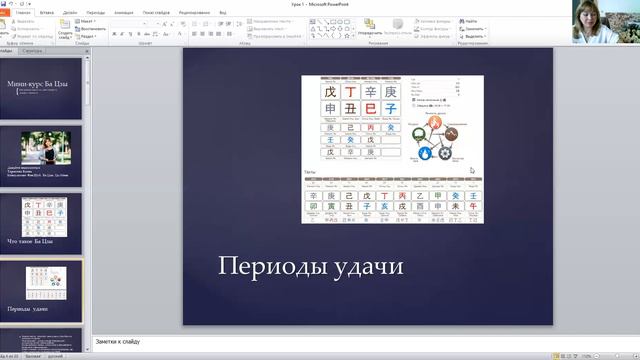This screenshot has height=360, width=640.
Task: Select the star shape in the gallery
Action: [347, 36]
